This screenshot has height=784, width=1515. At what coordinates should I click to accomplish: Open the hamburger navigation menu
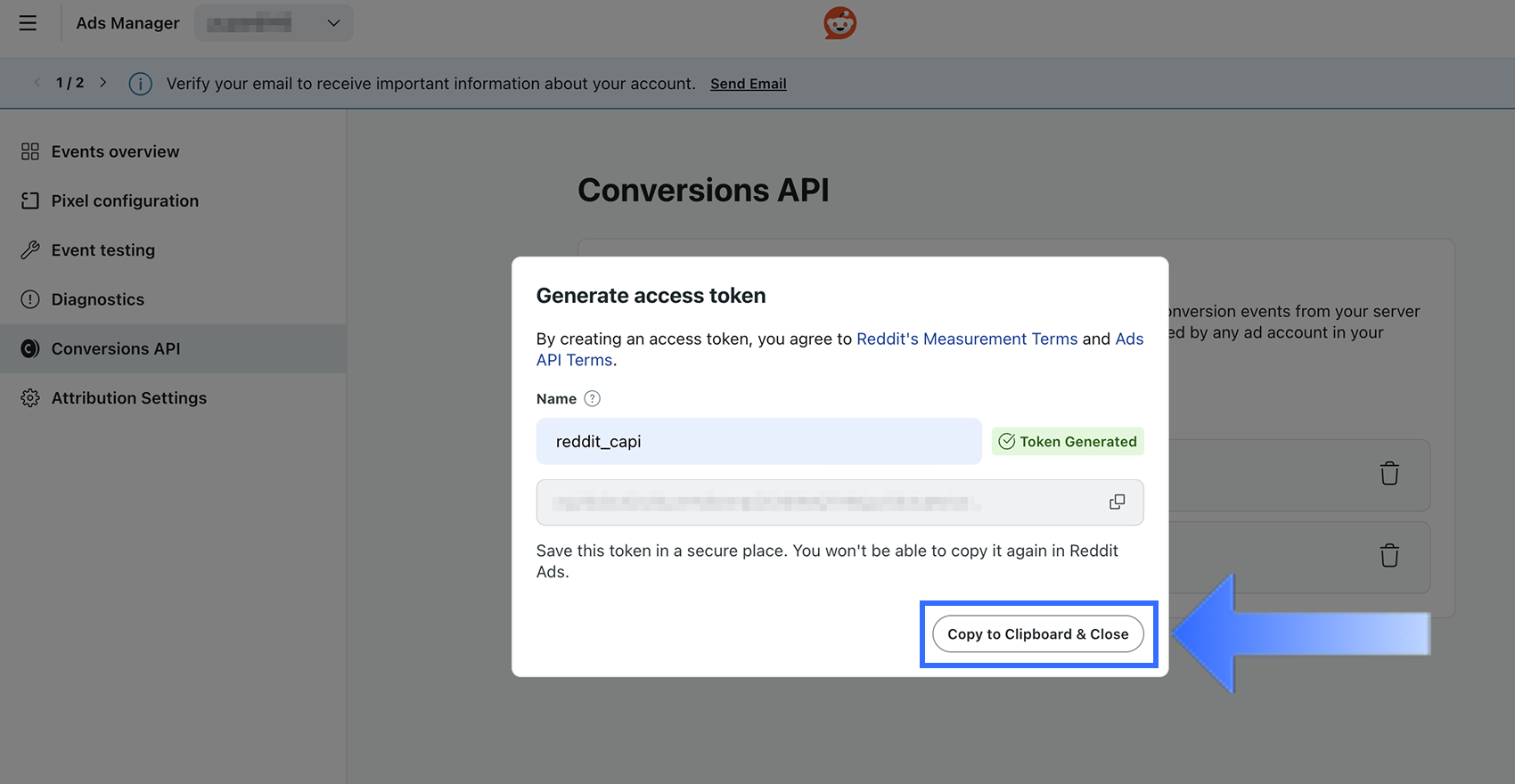pos(29,23)
